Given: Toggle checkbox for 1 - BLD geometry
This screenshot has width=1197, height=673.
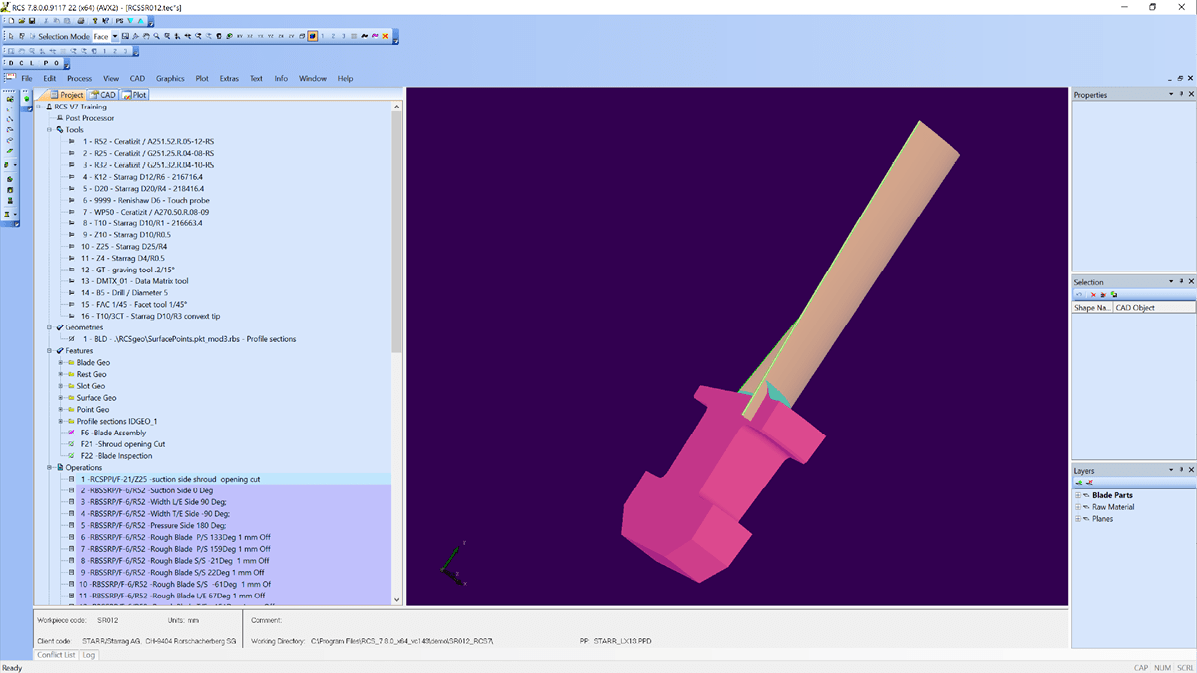Looking at the screenshot, I should pyautogui.click(x=71, y=339).
